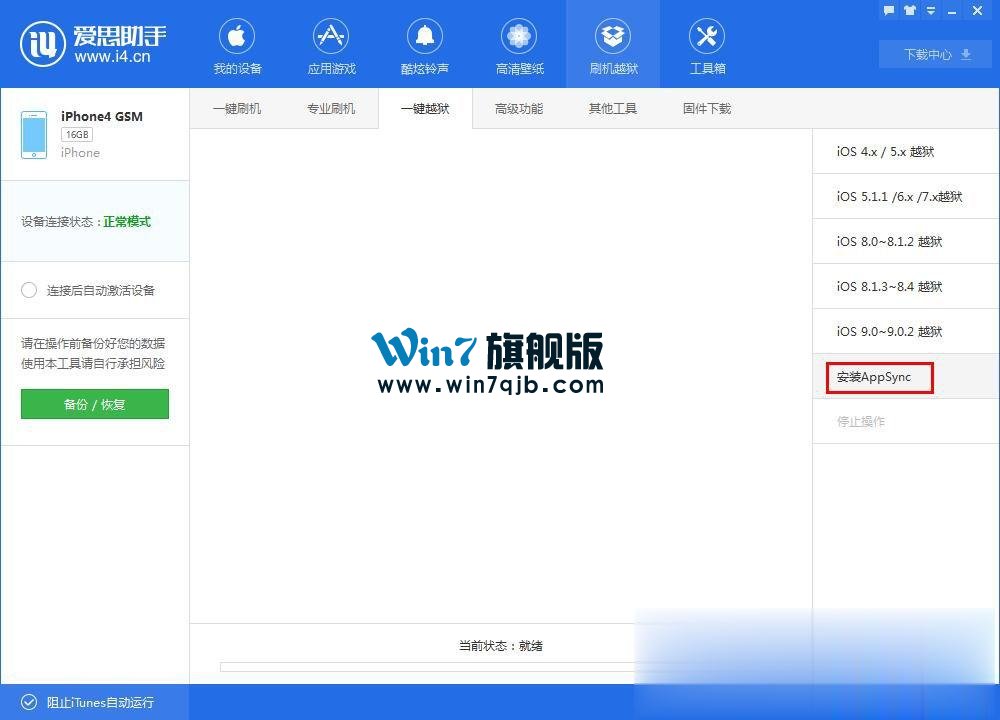The height and width of the screenshot is (720, 1000).
Task: Click device name iPhone4 GSM
Action: [102, 116]
